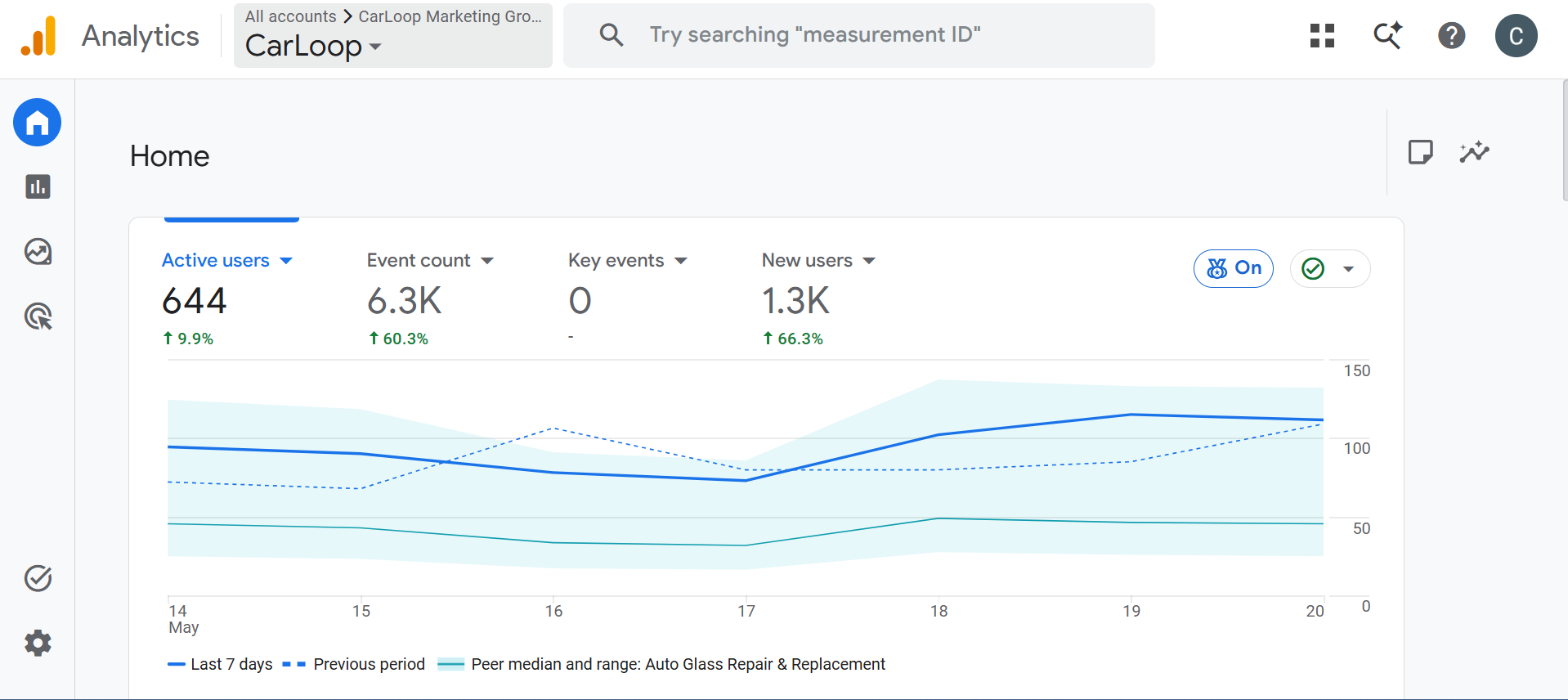The width and height of the screenshot is (1568, 700).
Task: Click the Peer median and range legend
Action: tap(661, 664)
